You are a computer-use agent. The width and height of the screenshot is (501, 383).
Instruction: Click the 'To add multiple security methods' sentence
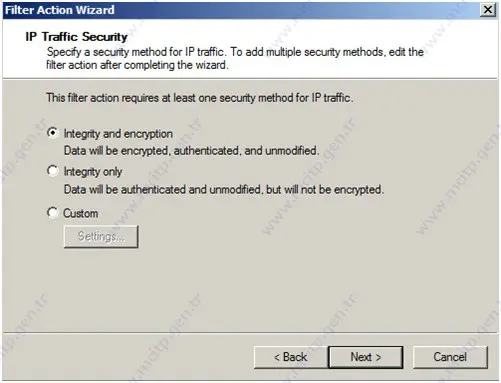pyautogui.click(x=327, y=52)
